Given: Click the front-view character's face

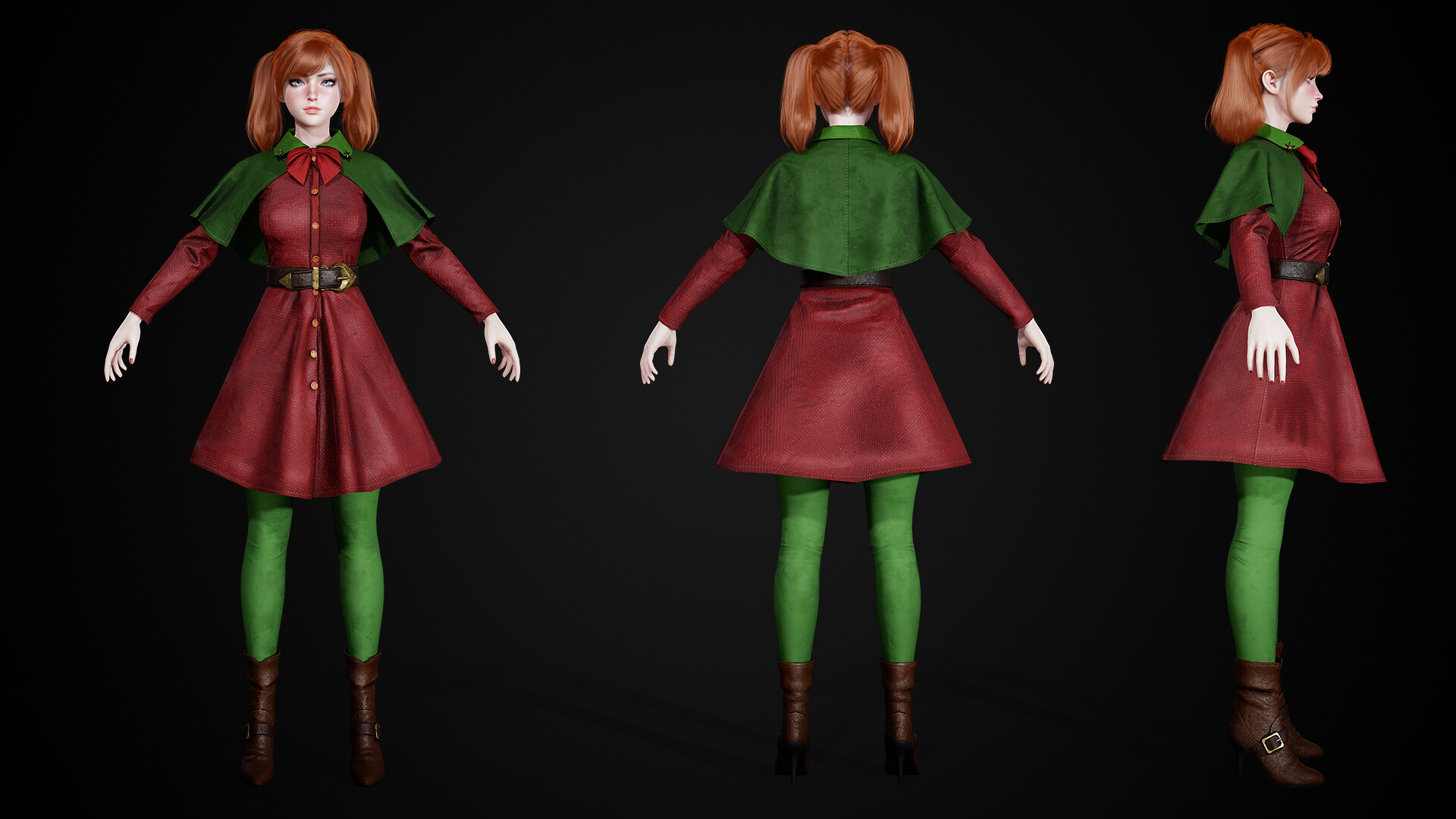Looking at the screenshot, I should pos(312,95).
